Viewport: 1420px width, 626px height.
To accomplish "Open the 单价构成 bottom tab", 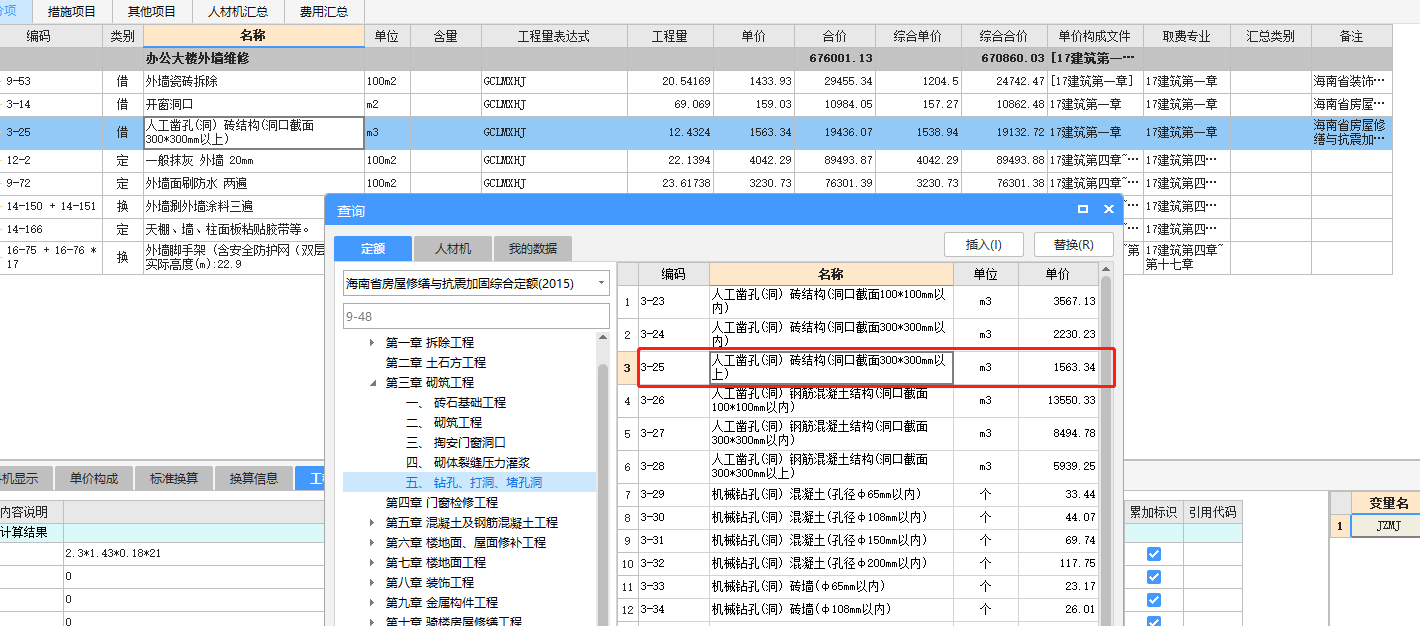I will click(x=93, y=478).
